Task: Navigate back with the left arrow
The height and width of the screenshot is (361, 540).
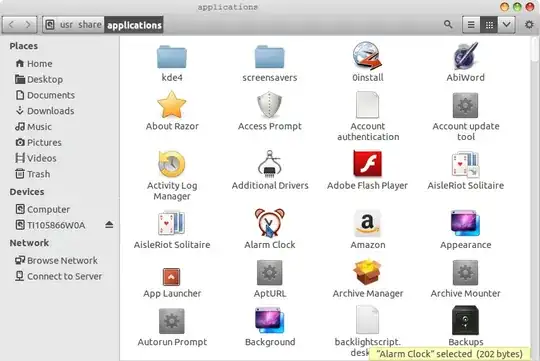Action: point(11,25)
